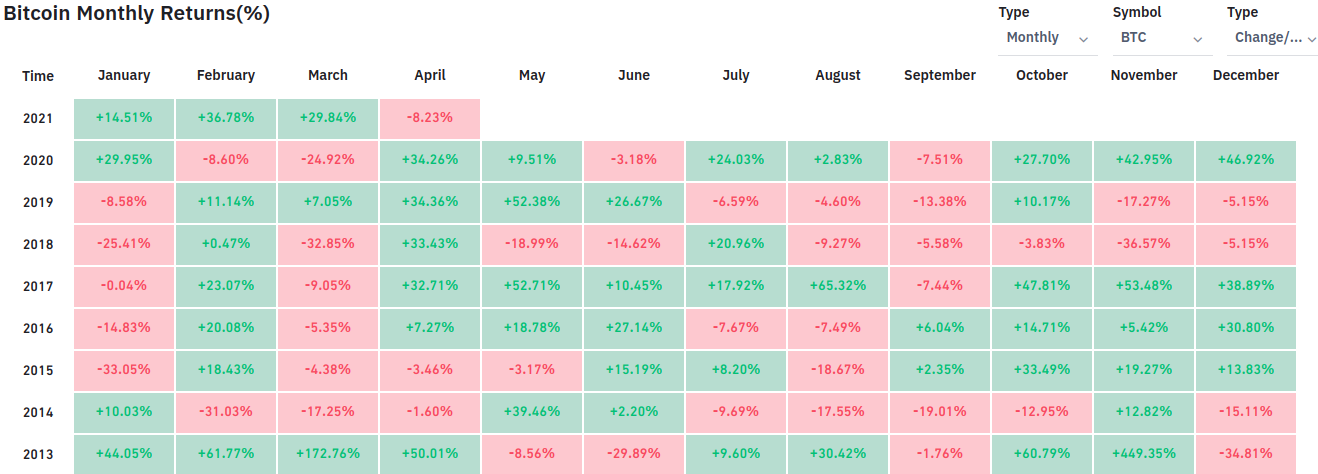Open the BTC symbol dropdown
Screen dimensions: 1318x474
click(1160, 38)
